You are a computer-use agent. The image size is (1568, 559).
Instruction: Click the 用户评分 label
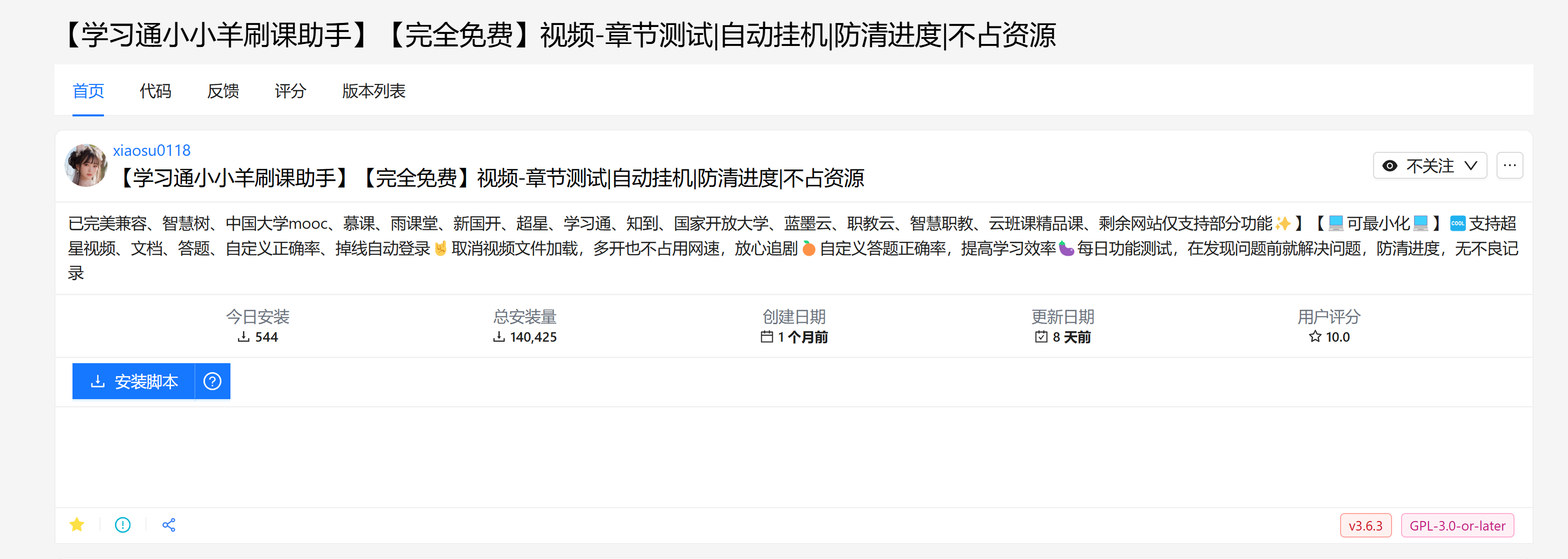pos(1330,316)
